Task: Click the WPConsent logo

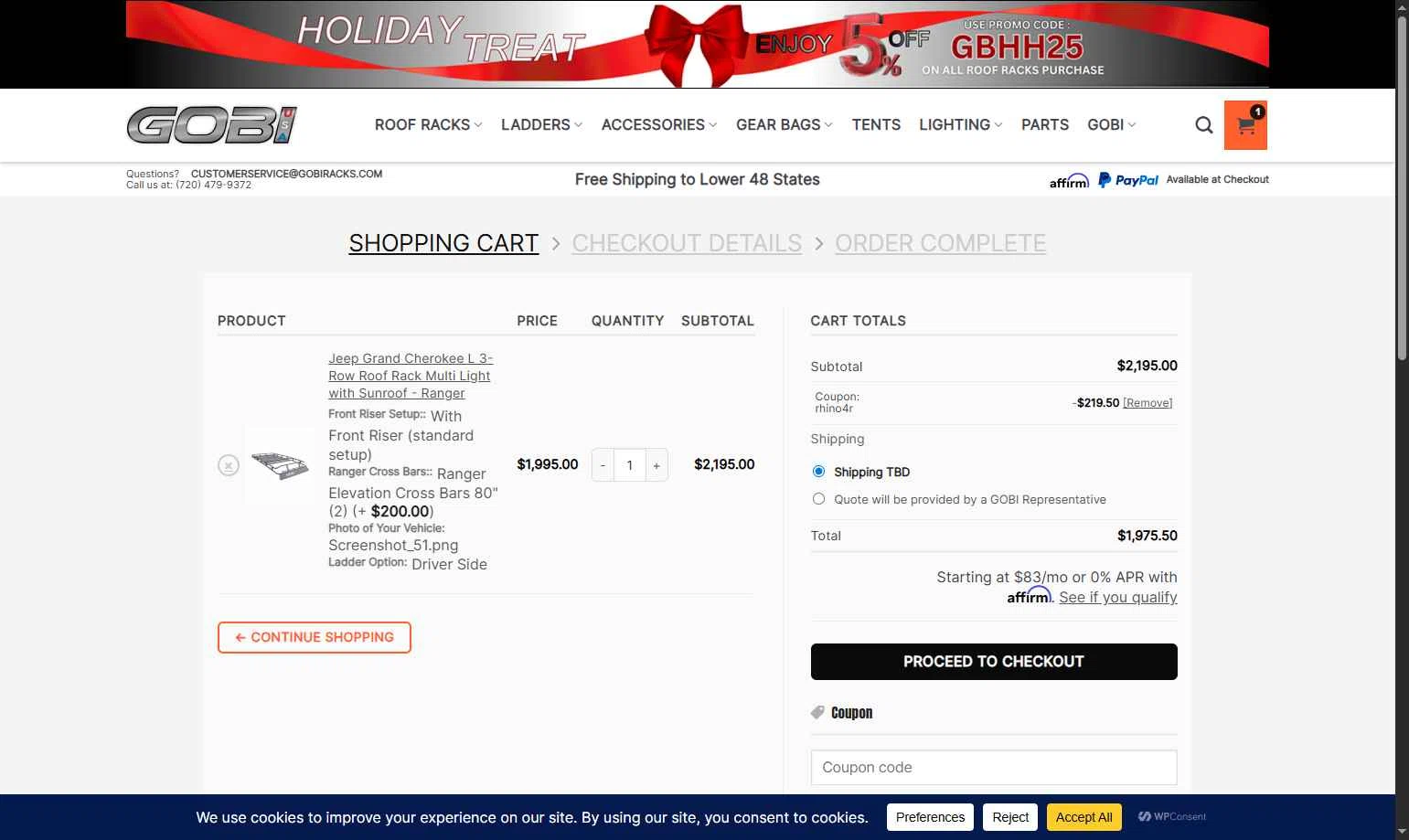Action: [1172, 817]
